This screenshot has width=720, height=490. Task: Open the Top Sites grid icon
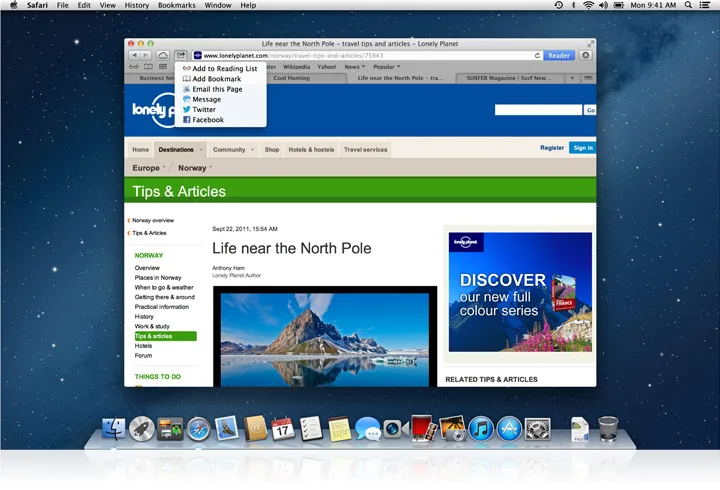pyautogui.click(x=163, y=67)
